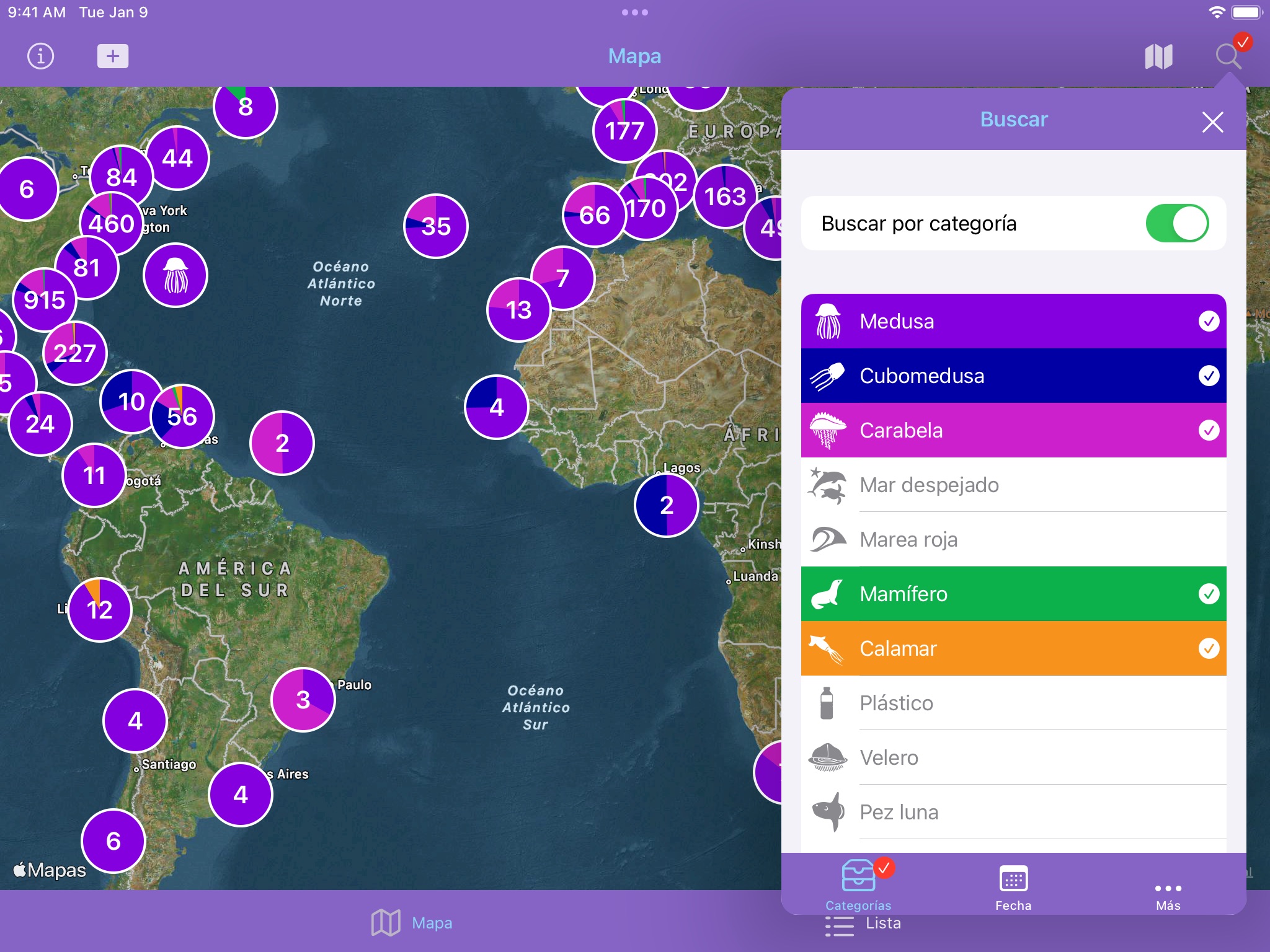This screenshot has height=952, width=1270.
Task: Tap the battery status icon
Action: pos(1248,12)
